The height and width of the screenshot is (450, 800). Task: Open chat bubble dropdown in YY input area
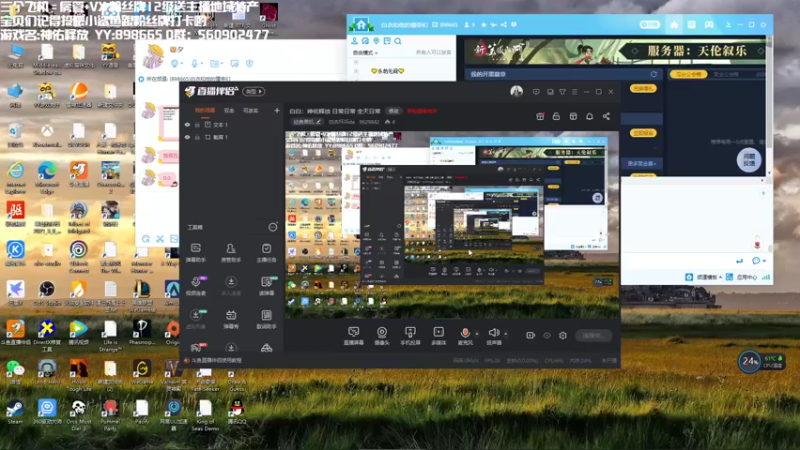click(x=759, y=261)
